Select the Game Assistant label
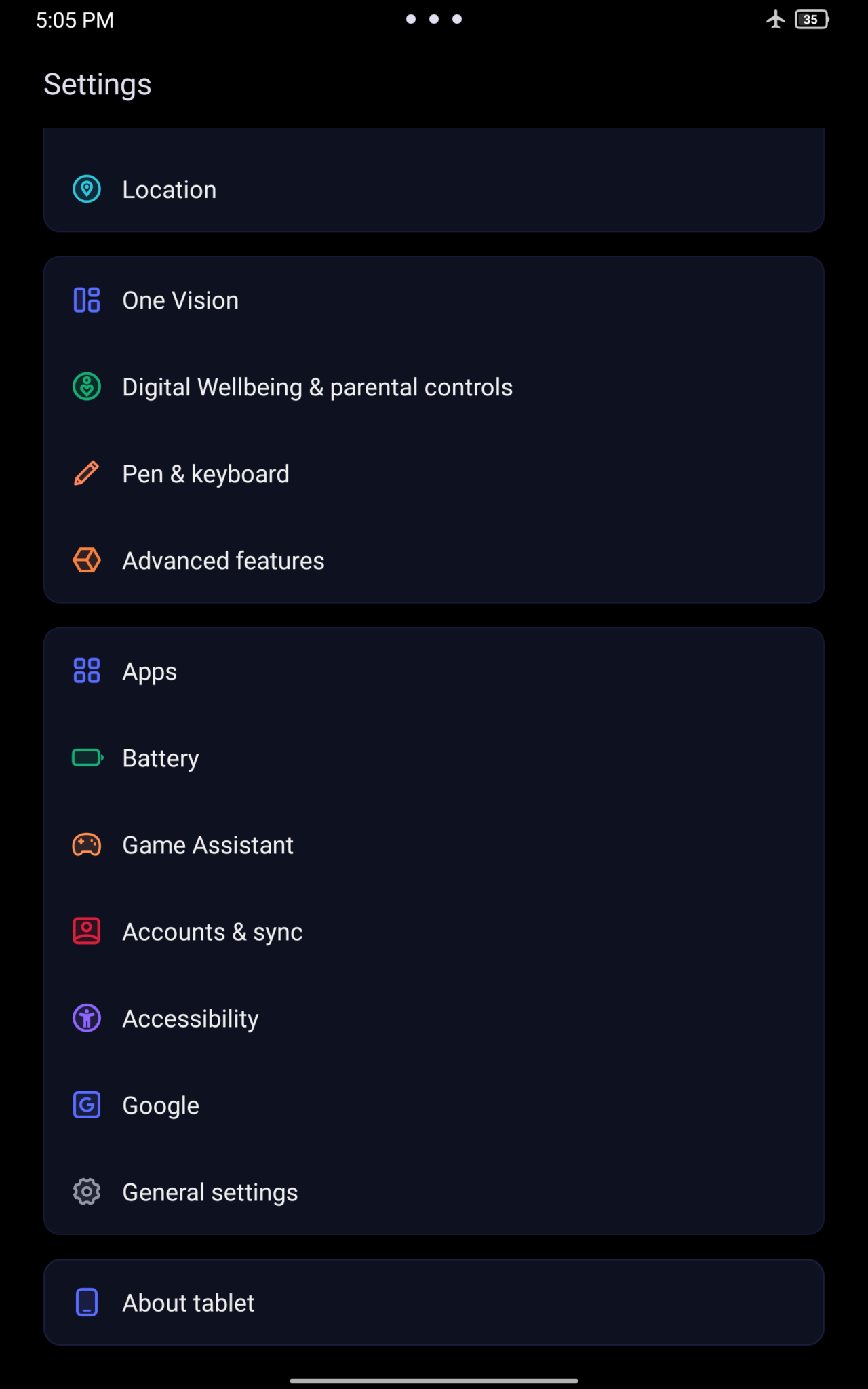The width and height of the screenshot is (868, 1389). point(208,845)
